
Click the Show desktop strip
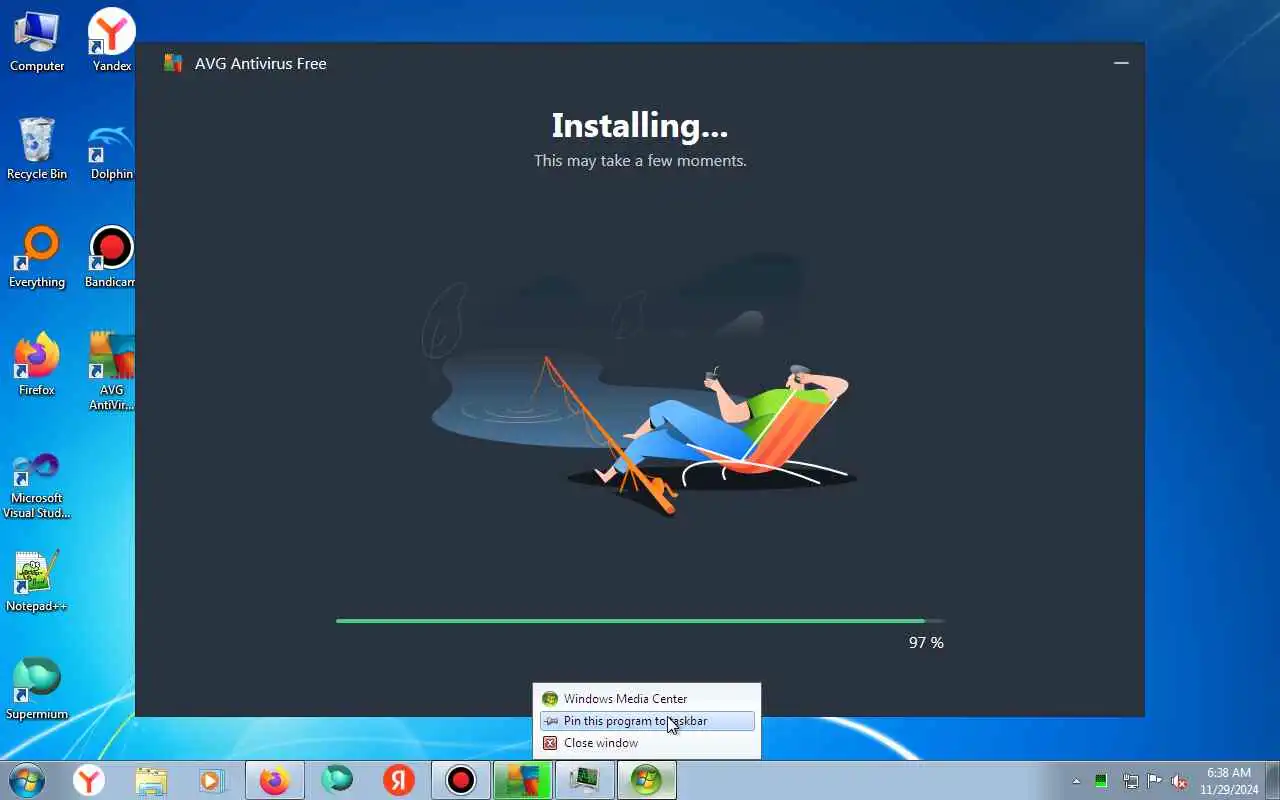pos(1272,780)
